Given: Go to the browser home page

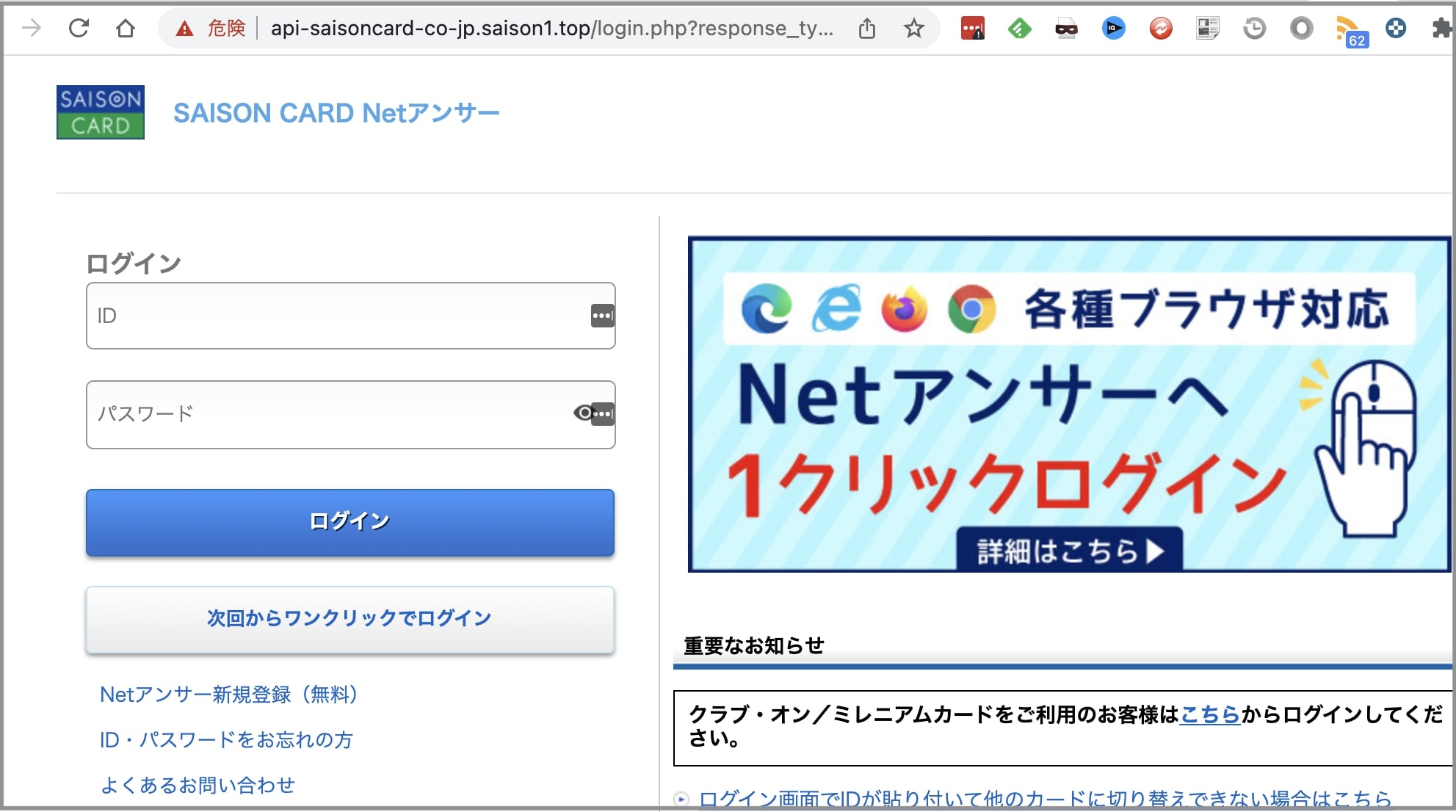Looking at the screenshot, I should click(x=126, y=29).
